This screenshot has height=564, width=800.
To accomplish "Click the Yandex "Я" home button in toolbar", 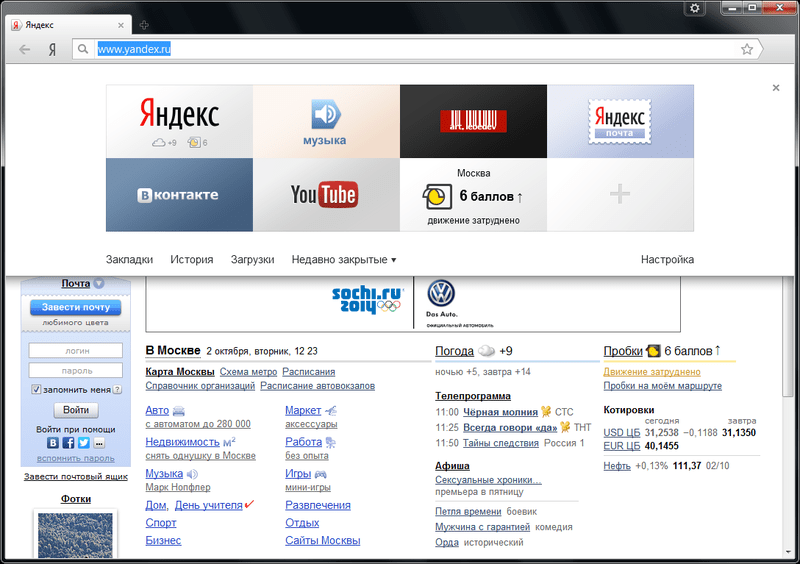I will pyautogui.click(x=52, y=50).
